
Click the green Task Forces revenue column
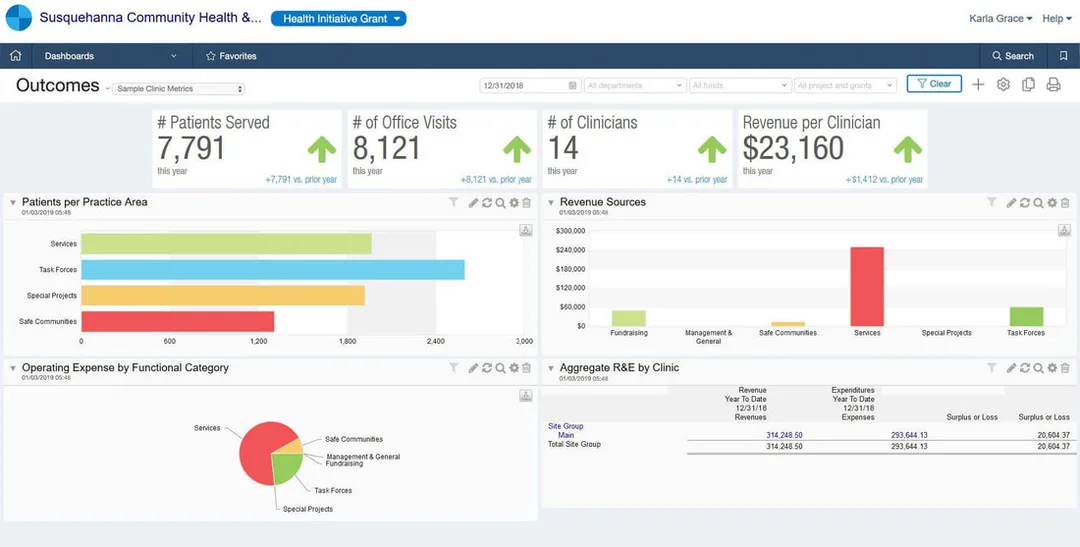point(1026,317)
